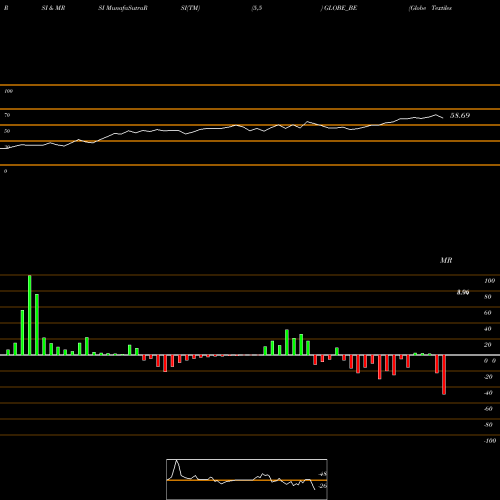The height and width of the screenshot is (500, 500).
Task: Click the MR axis label -60
Action: click(x=488, y=409)
